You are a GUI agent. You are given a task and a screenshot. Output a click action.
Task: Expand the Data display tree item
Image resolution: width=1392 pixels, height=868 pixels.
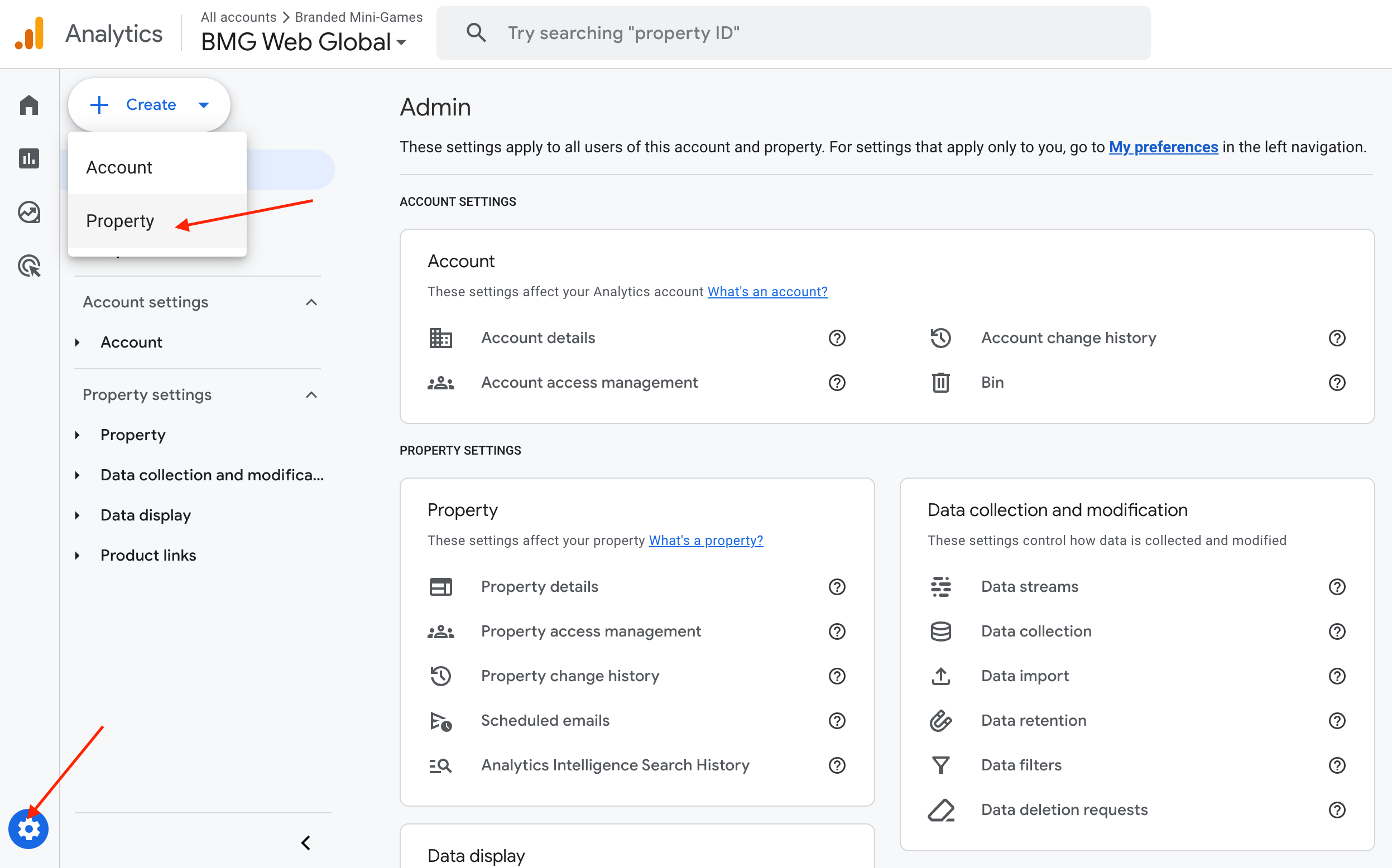78,515
